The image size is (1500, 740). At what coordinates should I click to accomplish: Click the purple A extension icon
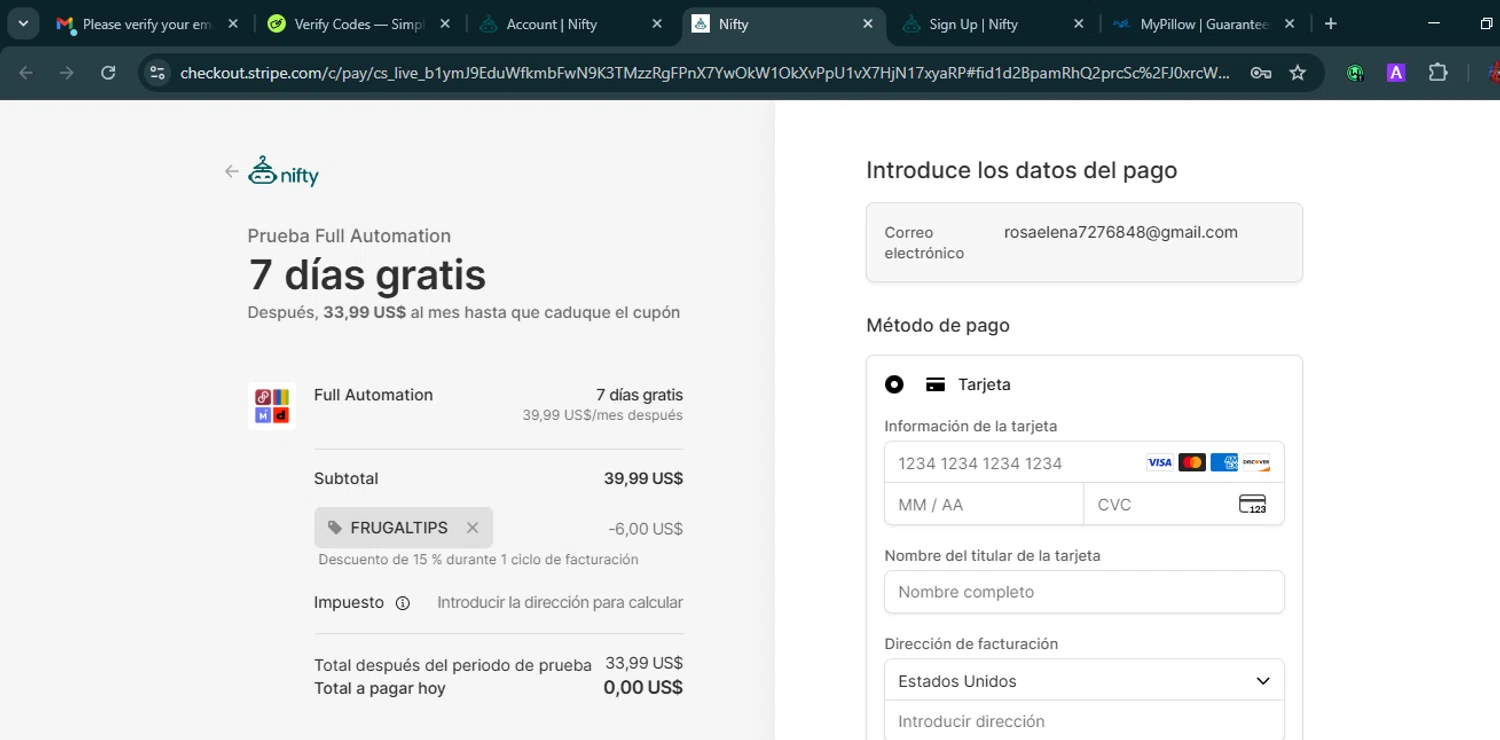pos(1396,73)
